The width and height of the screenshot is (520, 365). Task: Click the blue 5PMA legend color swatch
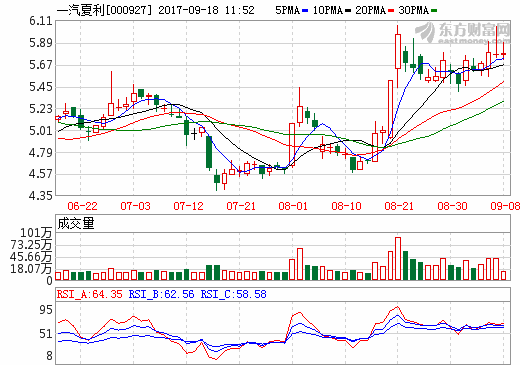pos(305,11)
